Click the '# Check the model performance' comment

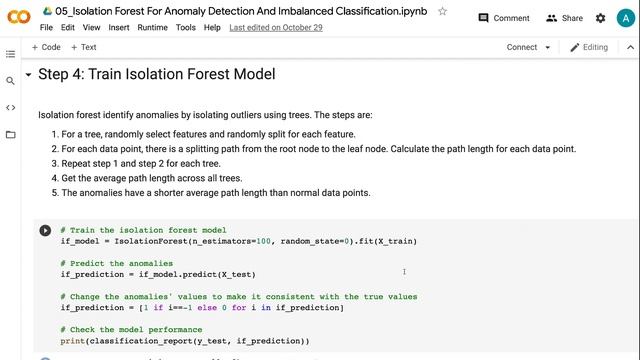coord(131,329)
